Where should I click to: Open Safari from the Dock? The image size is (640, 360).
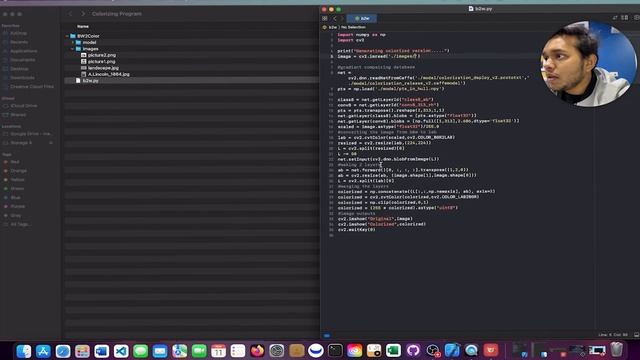pos(63,351)
